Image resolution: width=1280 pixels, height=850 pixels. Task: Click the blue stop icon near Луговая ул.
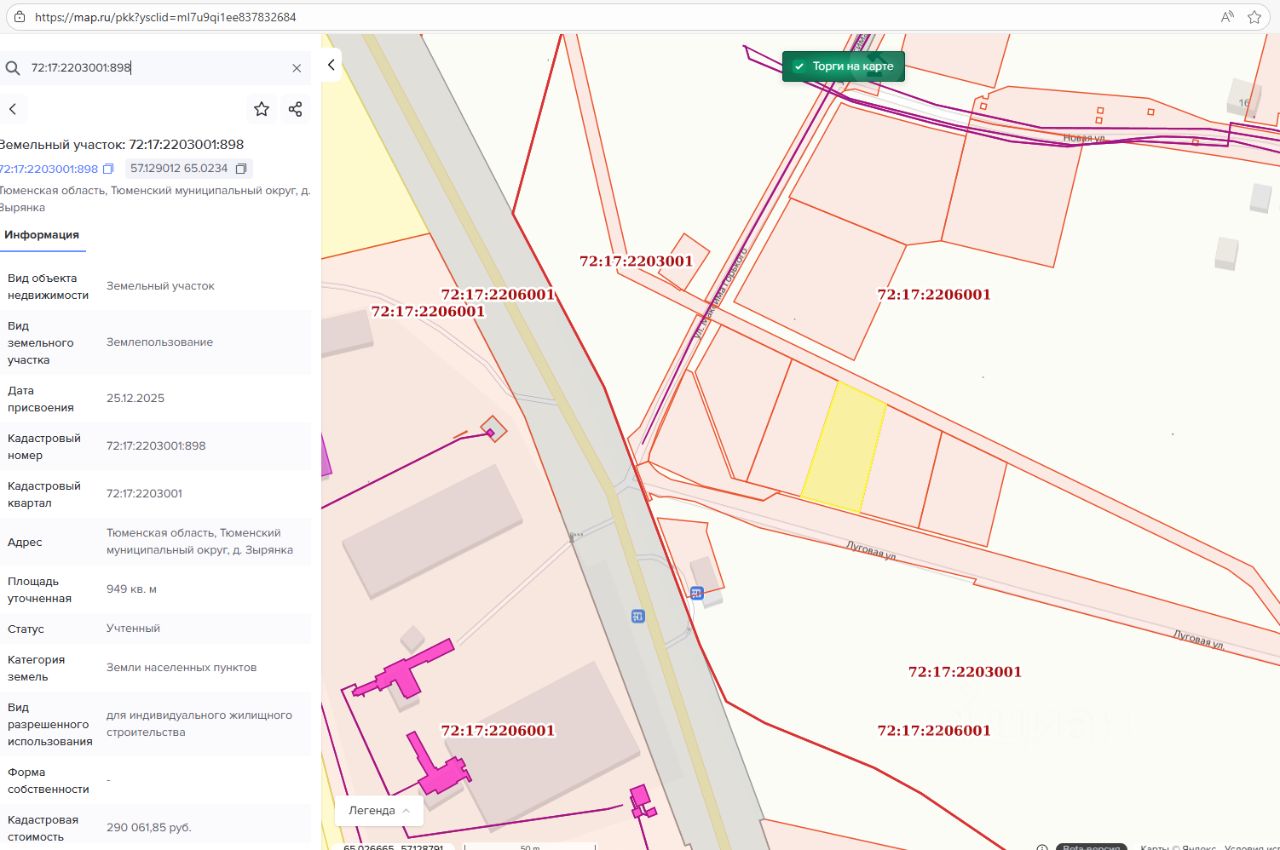point(696,593)
